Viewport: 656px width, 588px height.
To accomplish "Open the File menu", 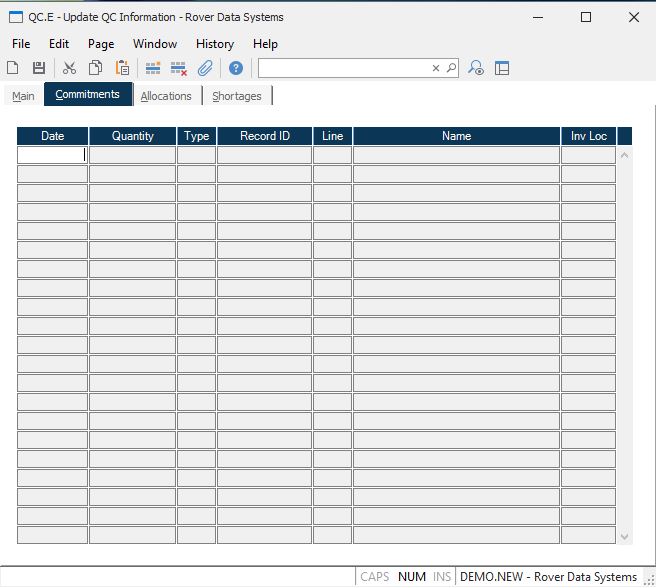I will tap(21, 44).
